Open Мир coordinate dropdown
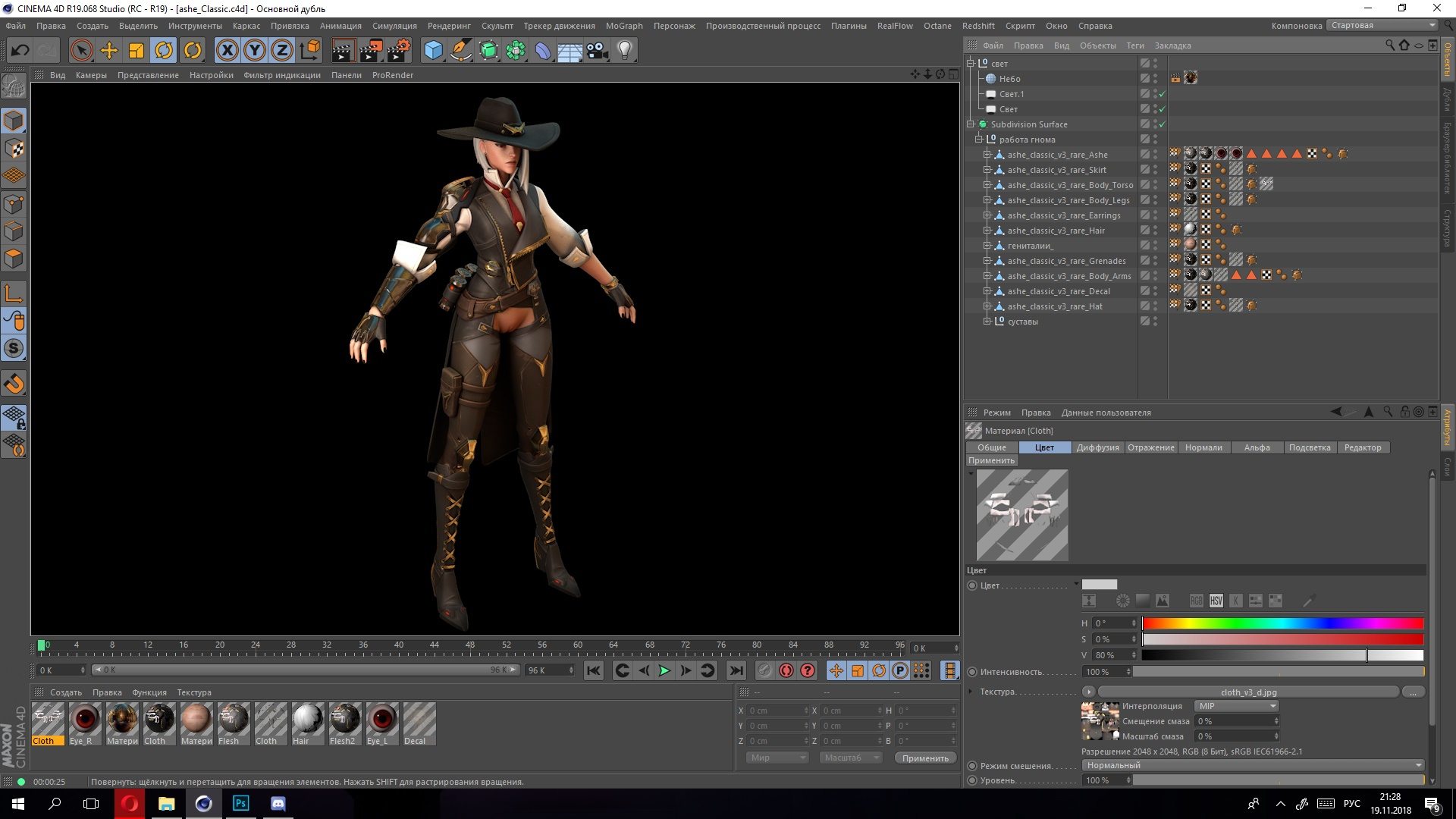Viewport: 1456px width, 819px height. pyautogui.click(x=777, y=758)
